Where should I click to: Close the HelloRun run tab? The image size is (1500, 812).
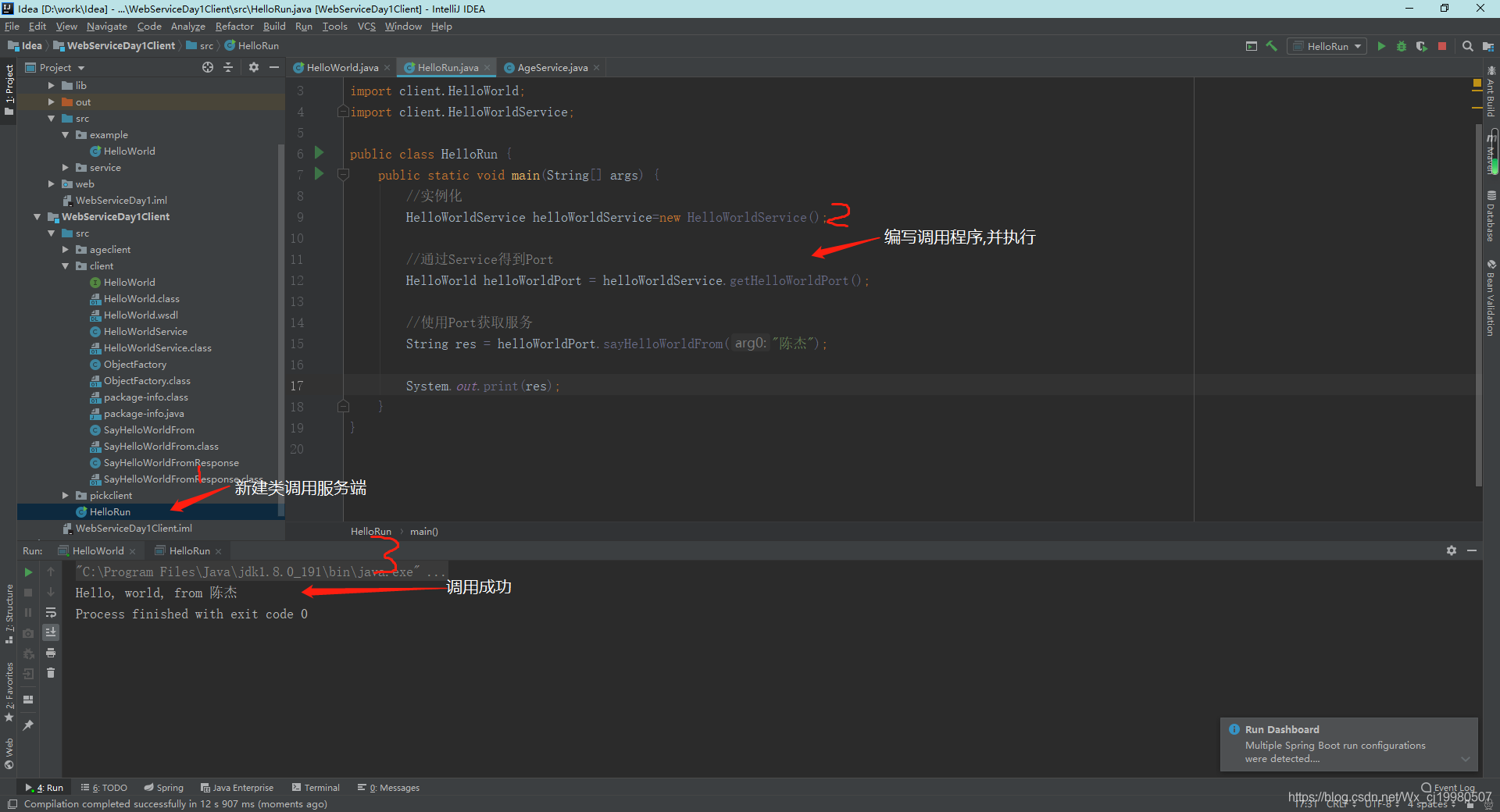coord(219,551)
